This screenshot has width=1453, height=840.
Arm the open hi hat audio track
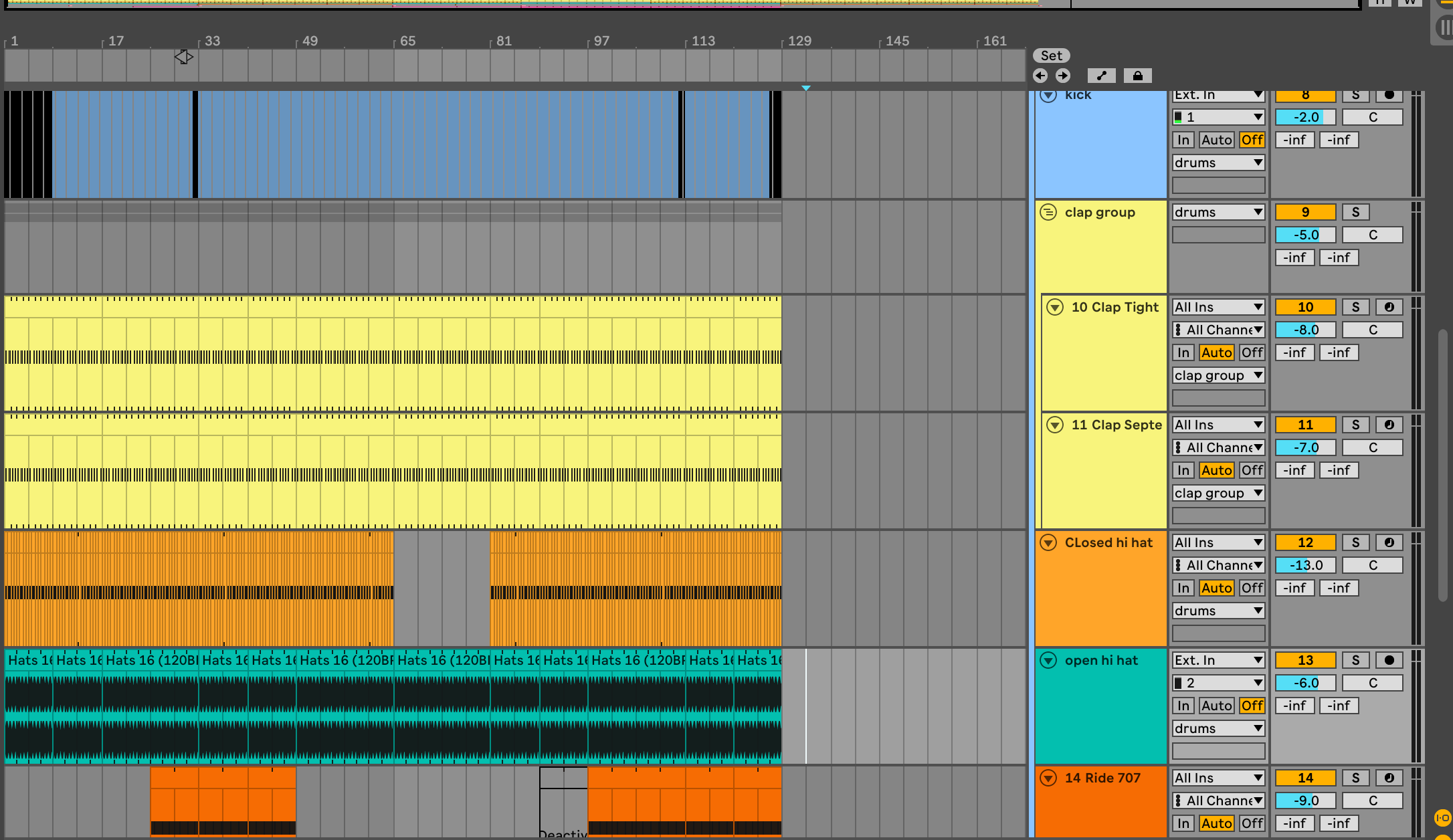(x=1389, y=660)
